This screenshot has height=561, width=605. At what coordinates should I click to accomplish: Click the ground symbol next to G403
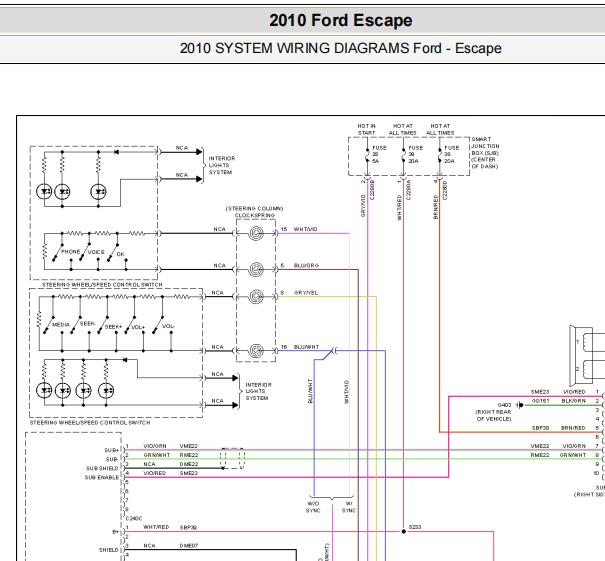point(519,405)
